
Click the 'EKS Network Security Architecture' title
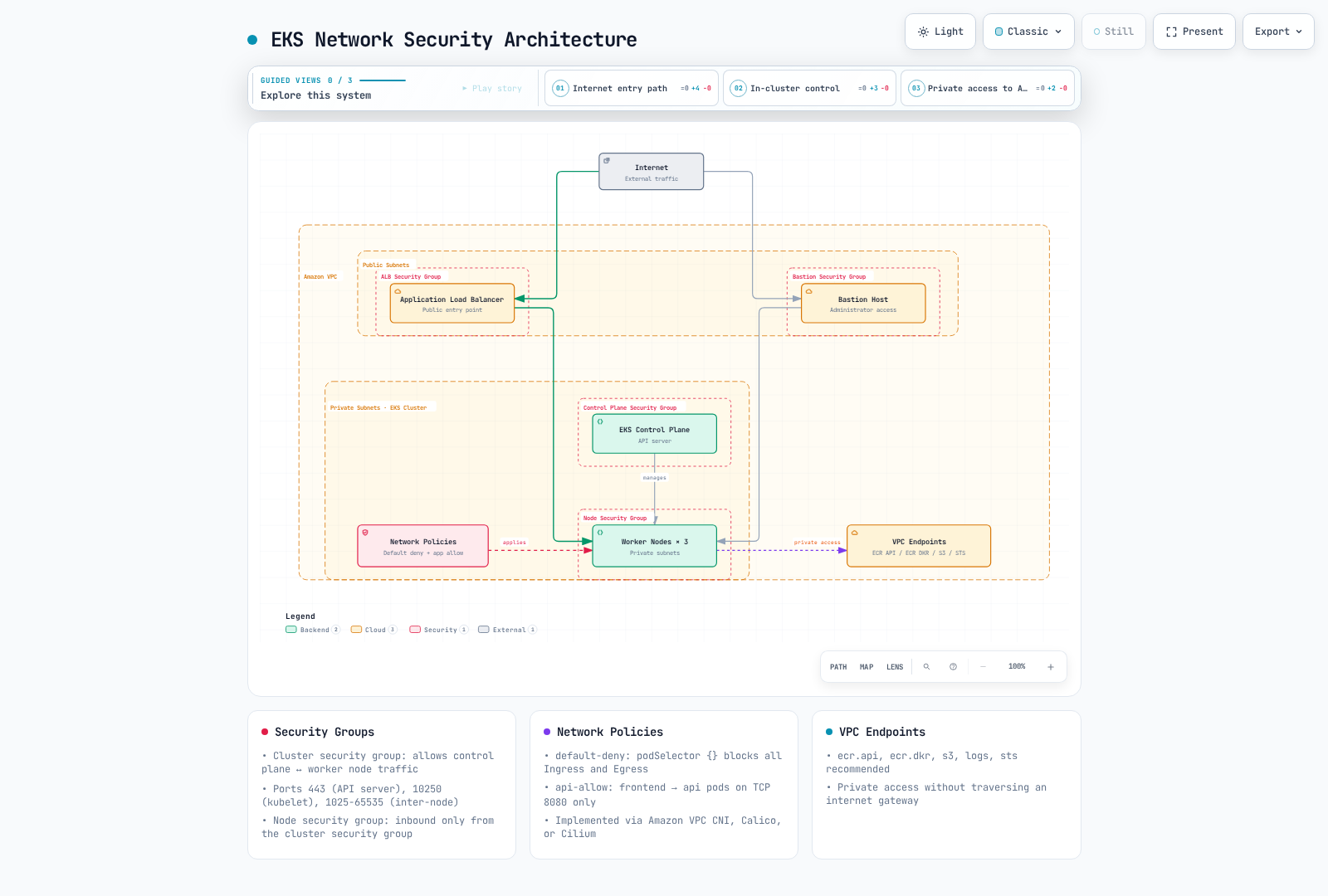[x=454, y=40]
